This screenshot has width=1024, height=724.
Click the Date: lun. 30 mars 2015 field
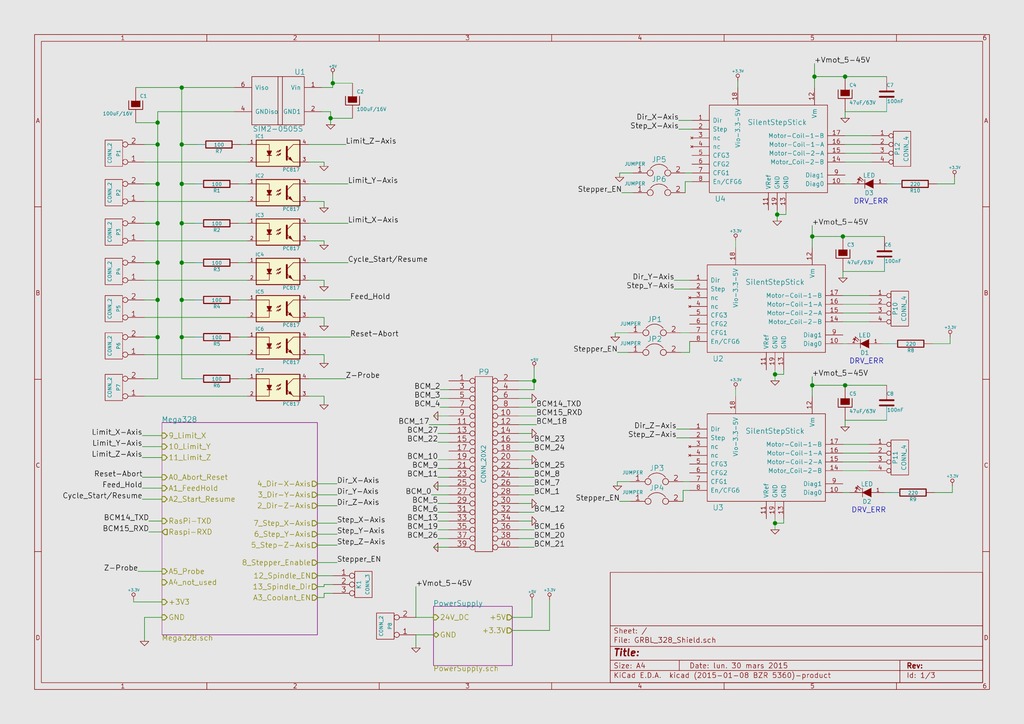[x=739, y=666]
